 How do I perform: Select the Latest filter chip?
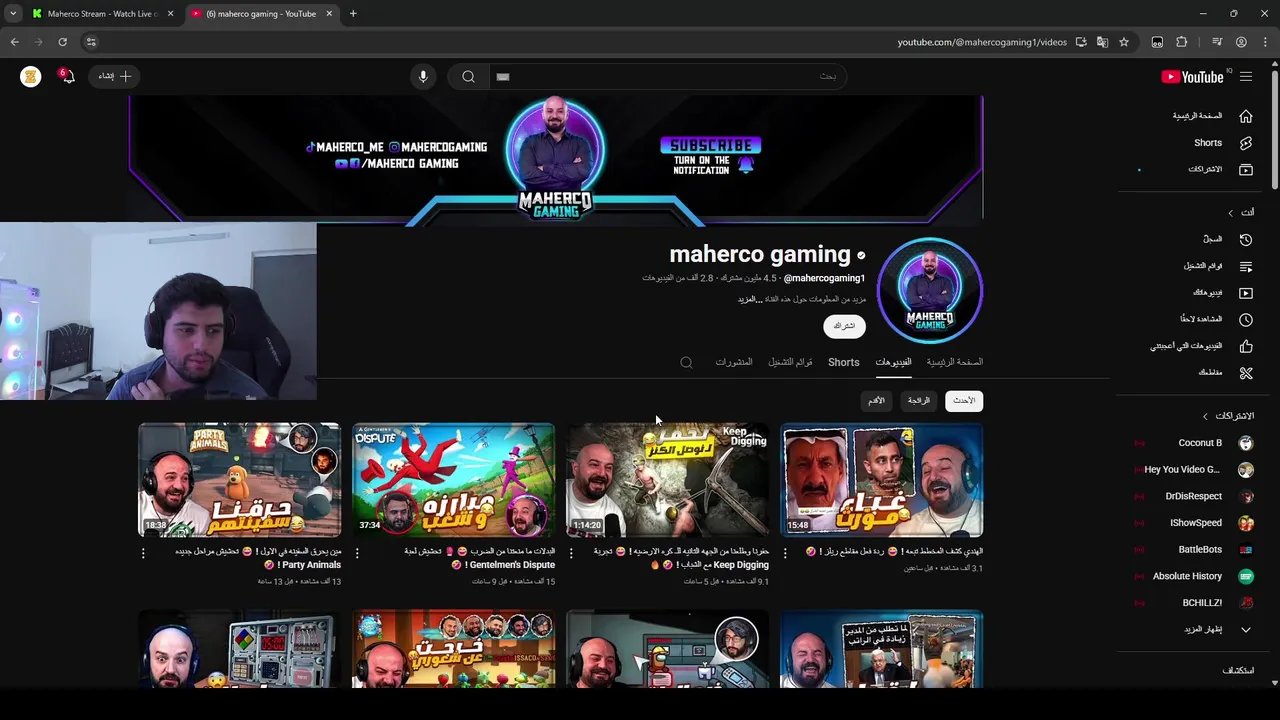[x=964, y=401]
